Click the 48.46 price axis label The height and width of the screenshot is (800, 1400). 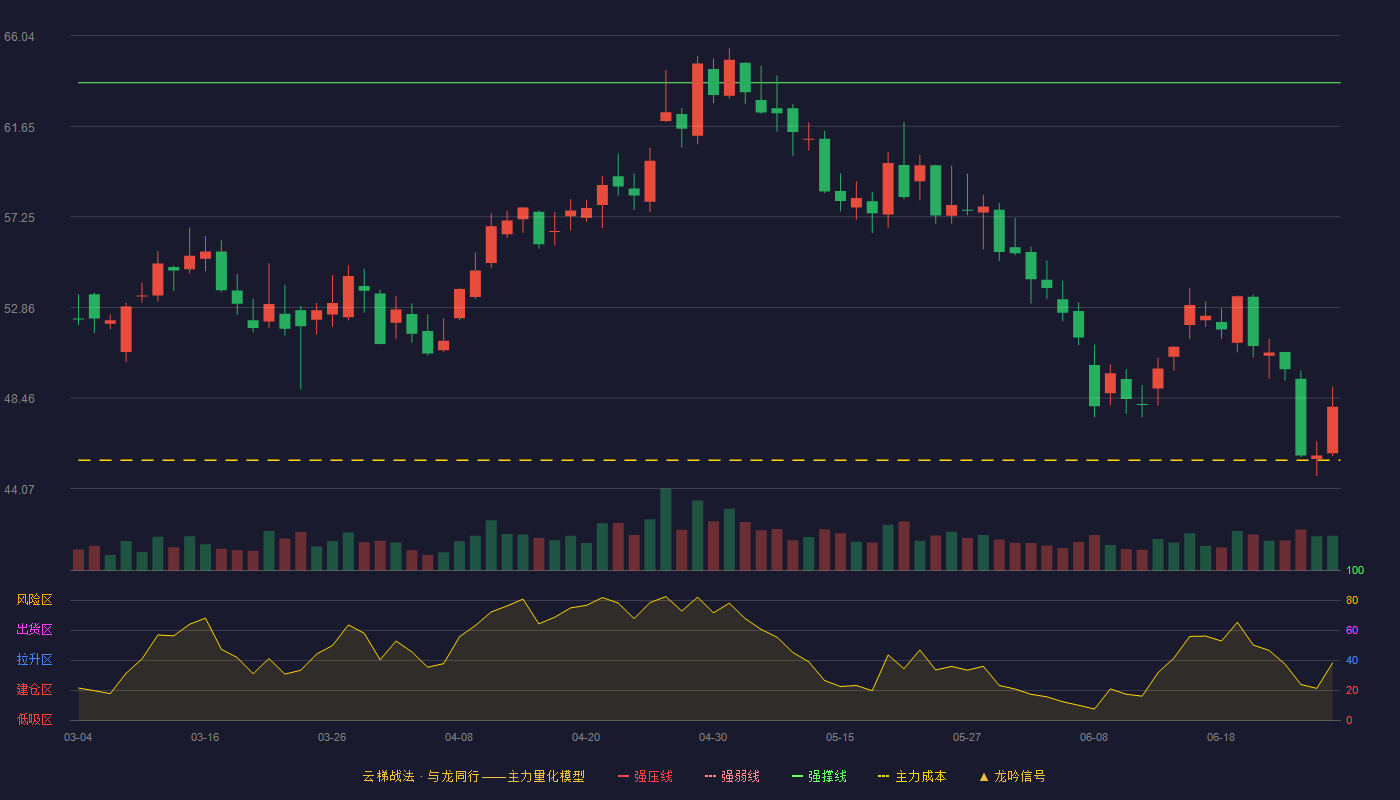point(19,399)
